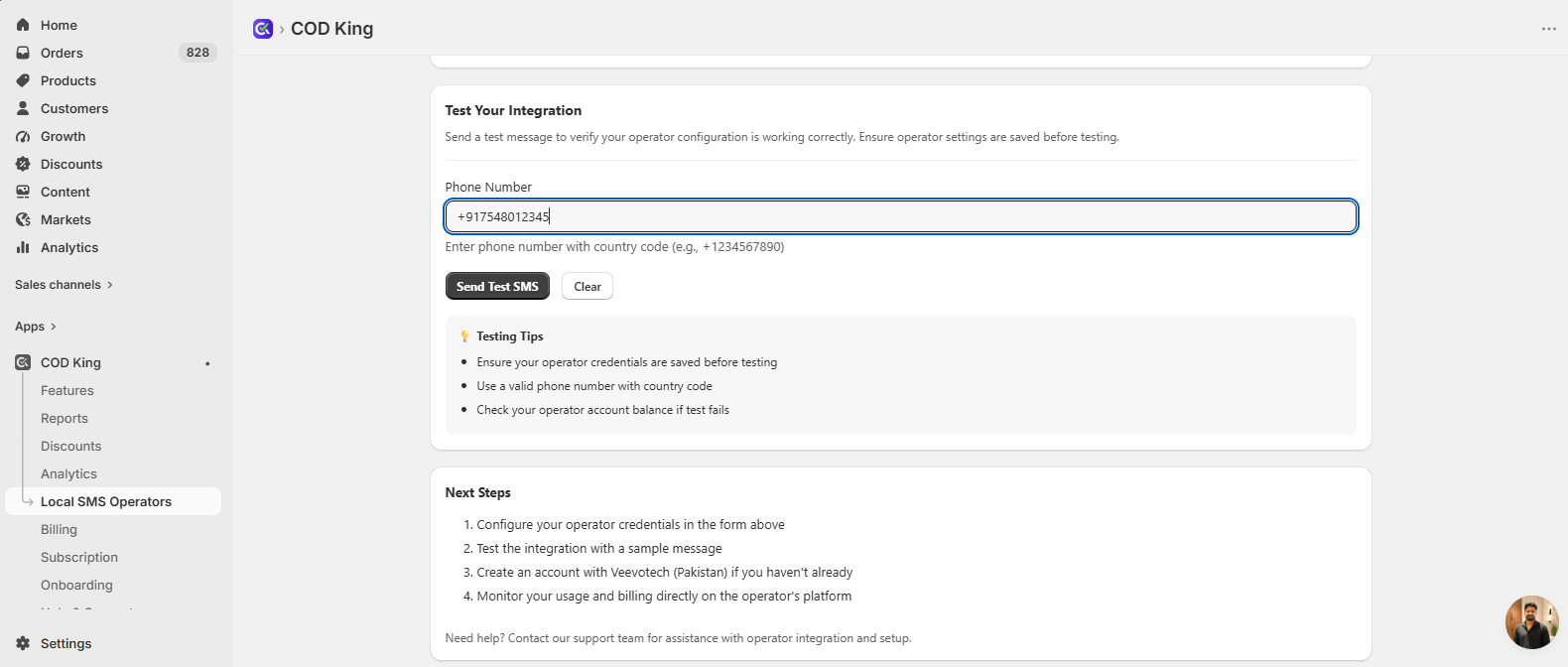This screenshot has height=667, width=1568.
Task: Click the pin dot next to COD King
Action: 207,363
